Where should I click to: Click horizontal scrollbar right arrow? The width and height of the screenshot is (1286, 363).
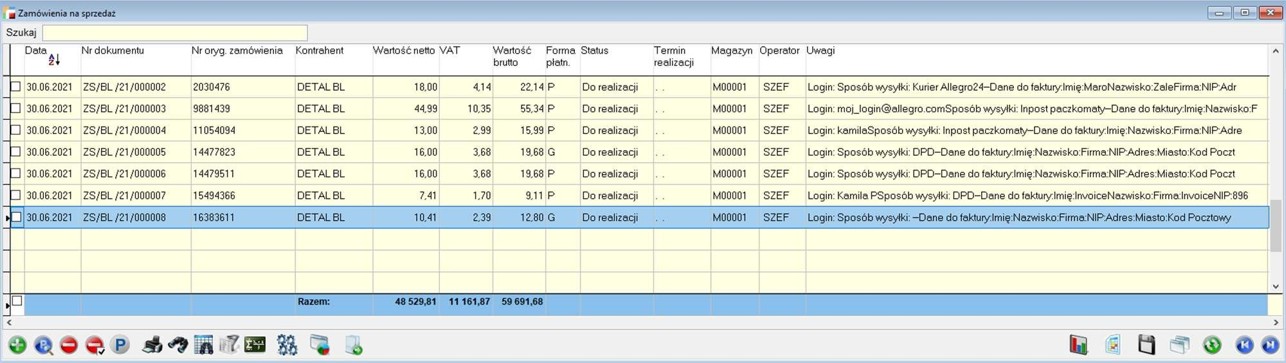click(x=1277, y=322)
